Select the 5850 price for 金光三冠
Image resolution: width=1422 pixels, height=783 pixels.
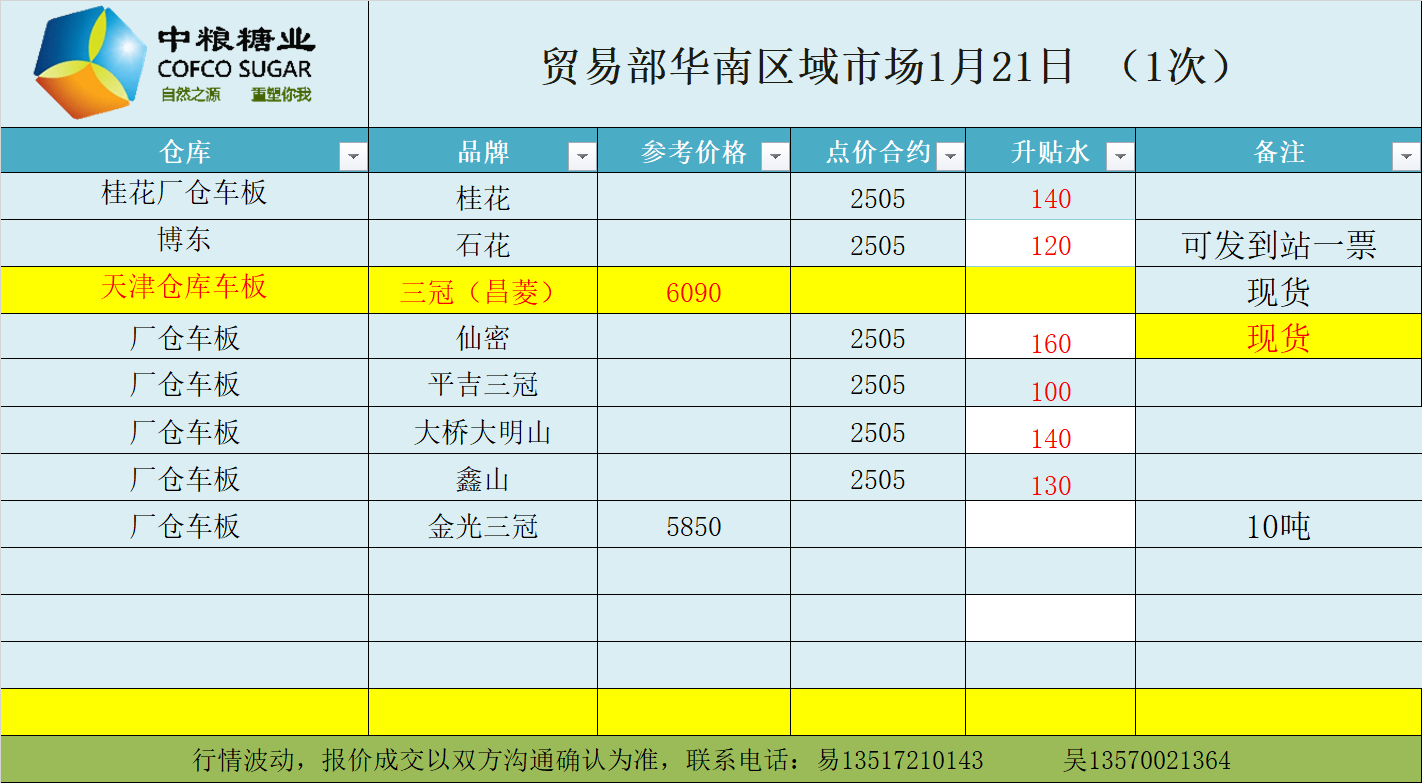(693, 526)
